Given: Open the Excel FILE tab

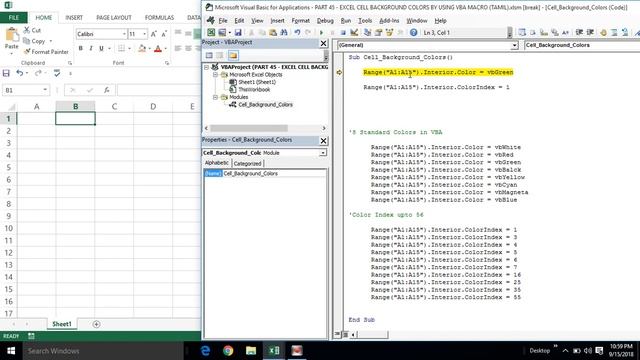Looking at the screenshot, I should 13,18.
